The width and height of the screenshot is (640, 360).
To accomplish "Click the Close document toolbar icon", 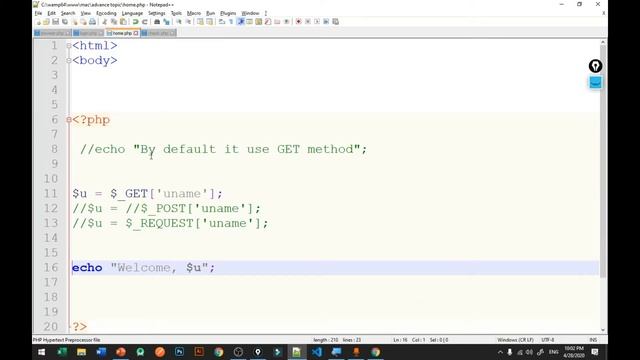I will (x=75, y=22).
